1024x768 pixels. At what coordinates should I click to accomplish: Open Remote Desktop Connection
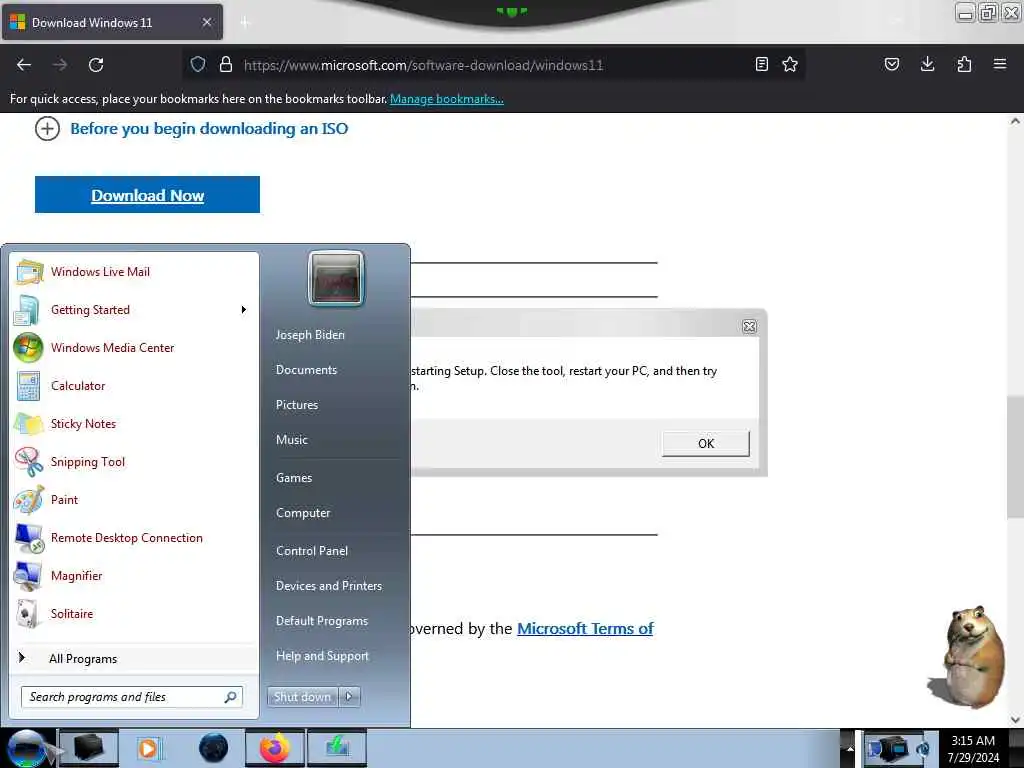tap(135, 537)
